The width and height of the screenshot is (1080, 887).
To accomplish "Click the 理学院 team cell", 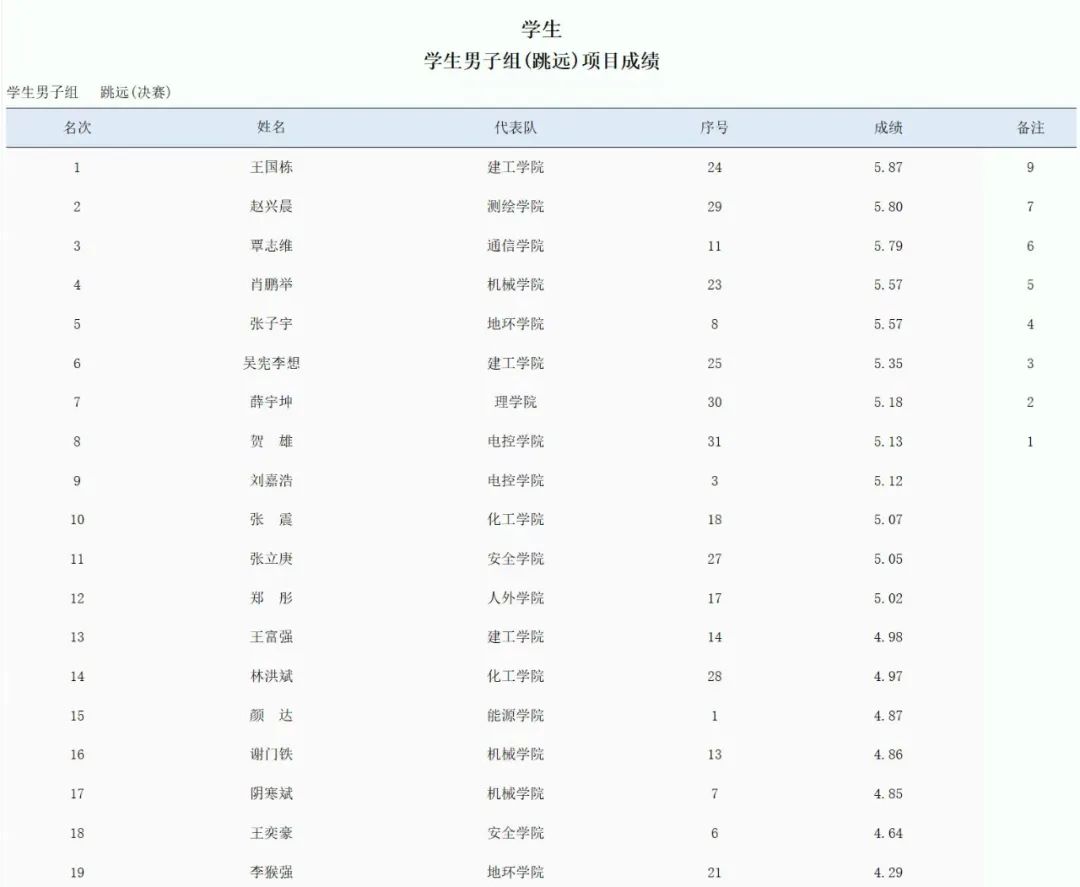I will [515, 402].
